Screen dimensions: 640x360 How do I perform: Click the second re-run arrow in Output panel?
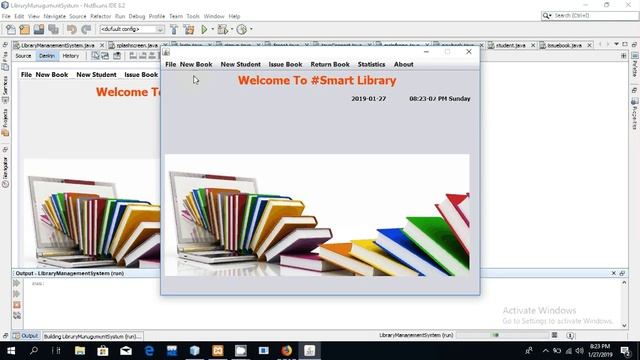[x=17, y=294]
